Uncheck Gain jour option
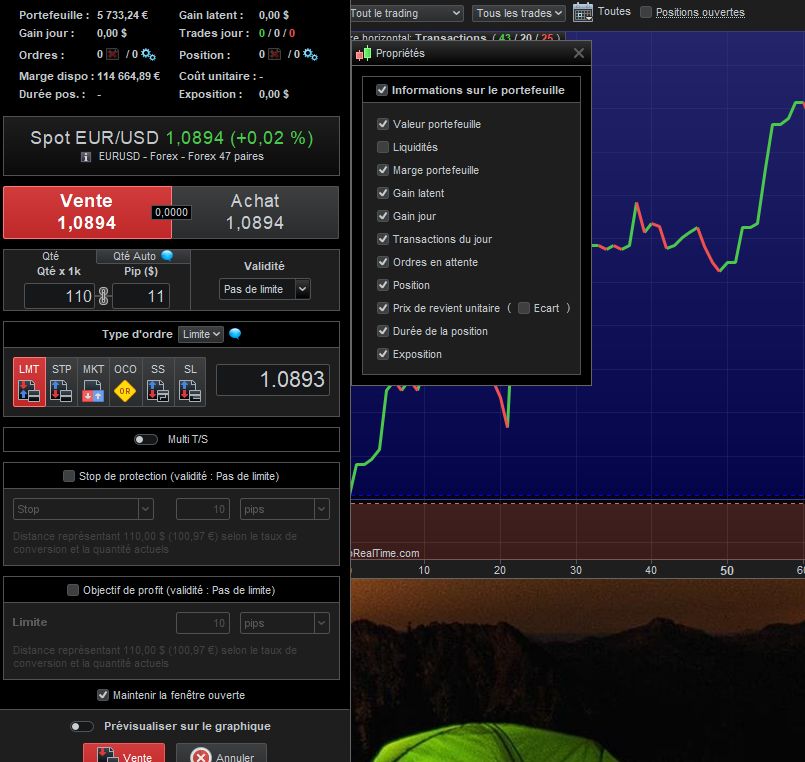The height and width of the screenshot is (762, 805). click(x=383, y=216)
